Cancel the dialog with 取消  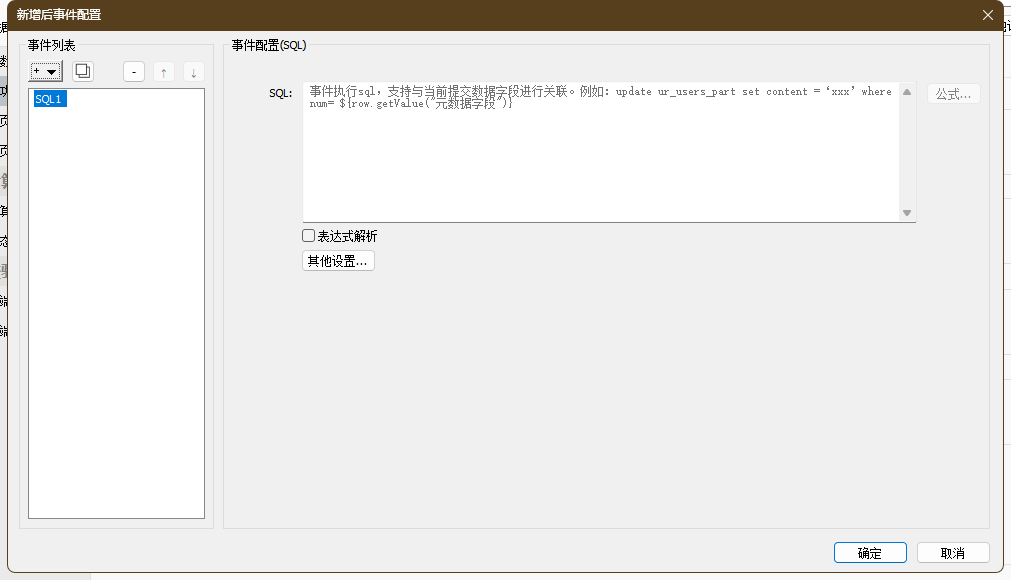[x=953, y=553]
